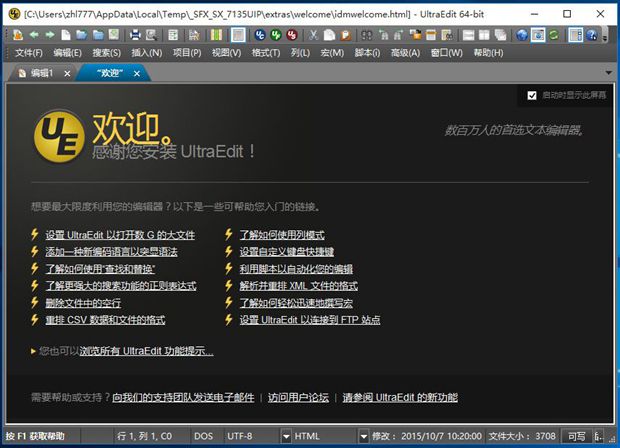
Task: Open link 重排 CSV 数据和文件的格式
Action: pyautogui.click(x=105, y=320)
